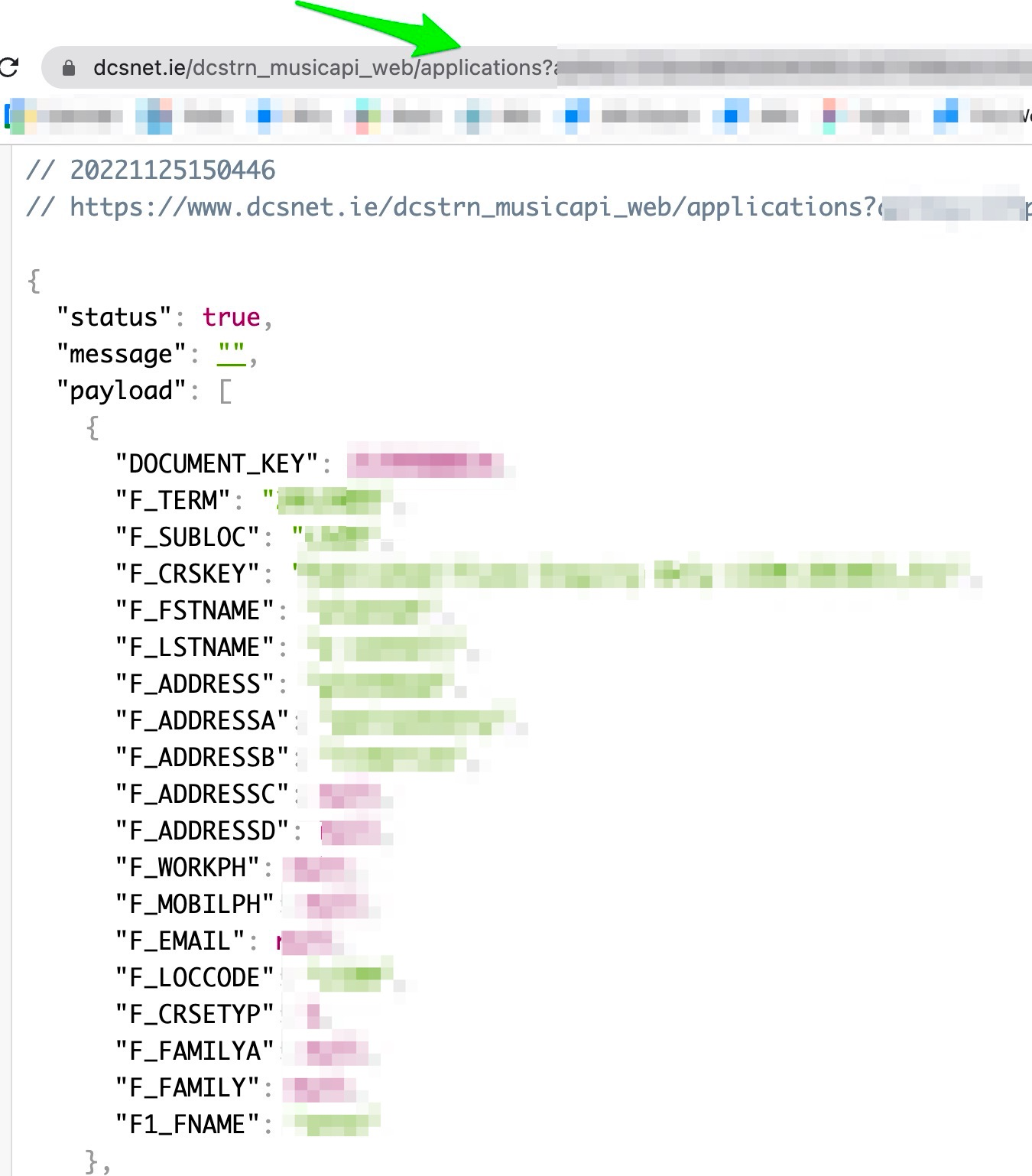1032x1176 pixels.
Task: Select the "message" key
Action: point(122,354)
